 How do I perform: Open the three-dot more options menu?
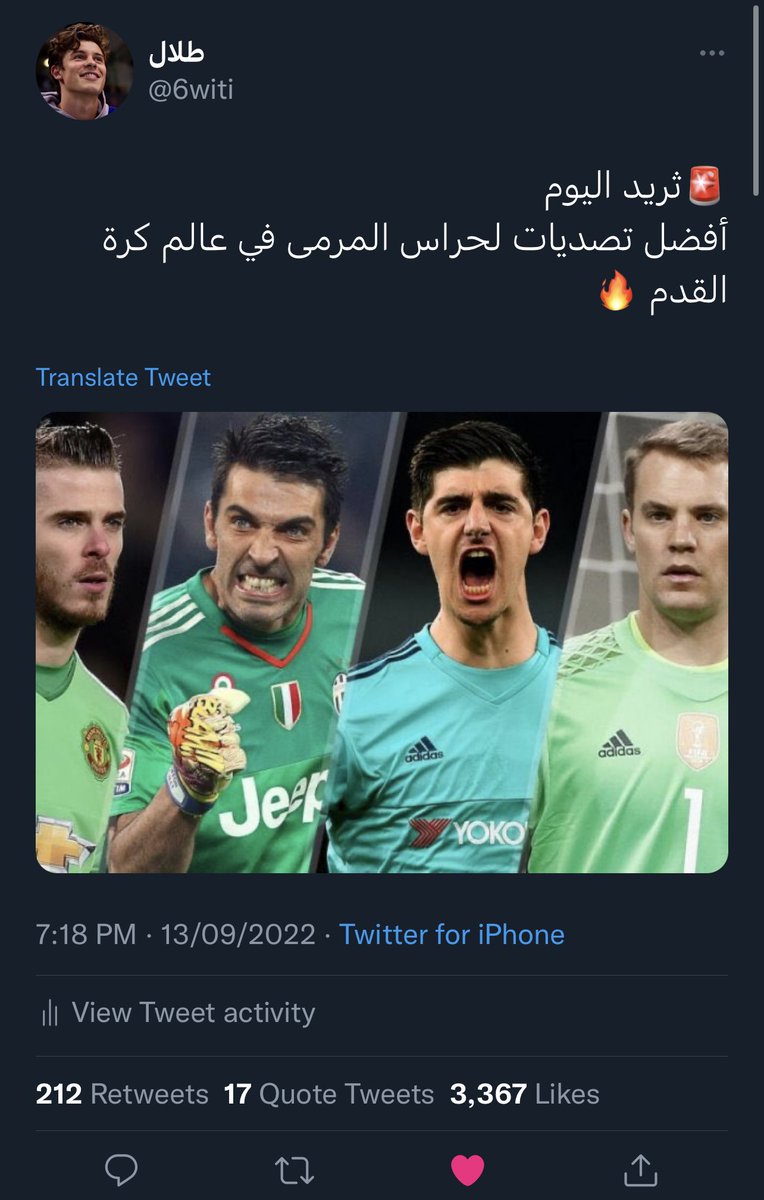click(x=711, y=54)
